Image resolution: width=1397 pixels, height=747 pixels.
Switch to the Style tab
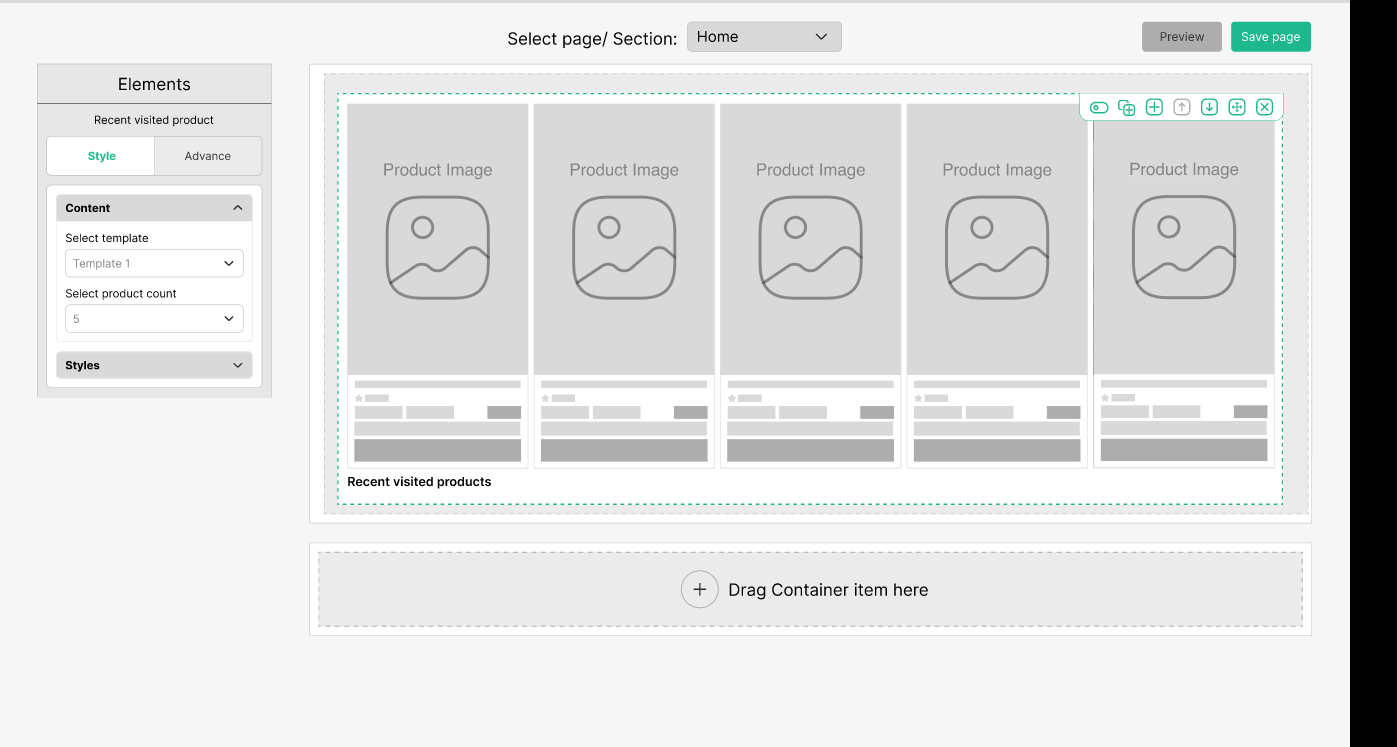(101, 156)
